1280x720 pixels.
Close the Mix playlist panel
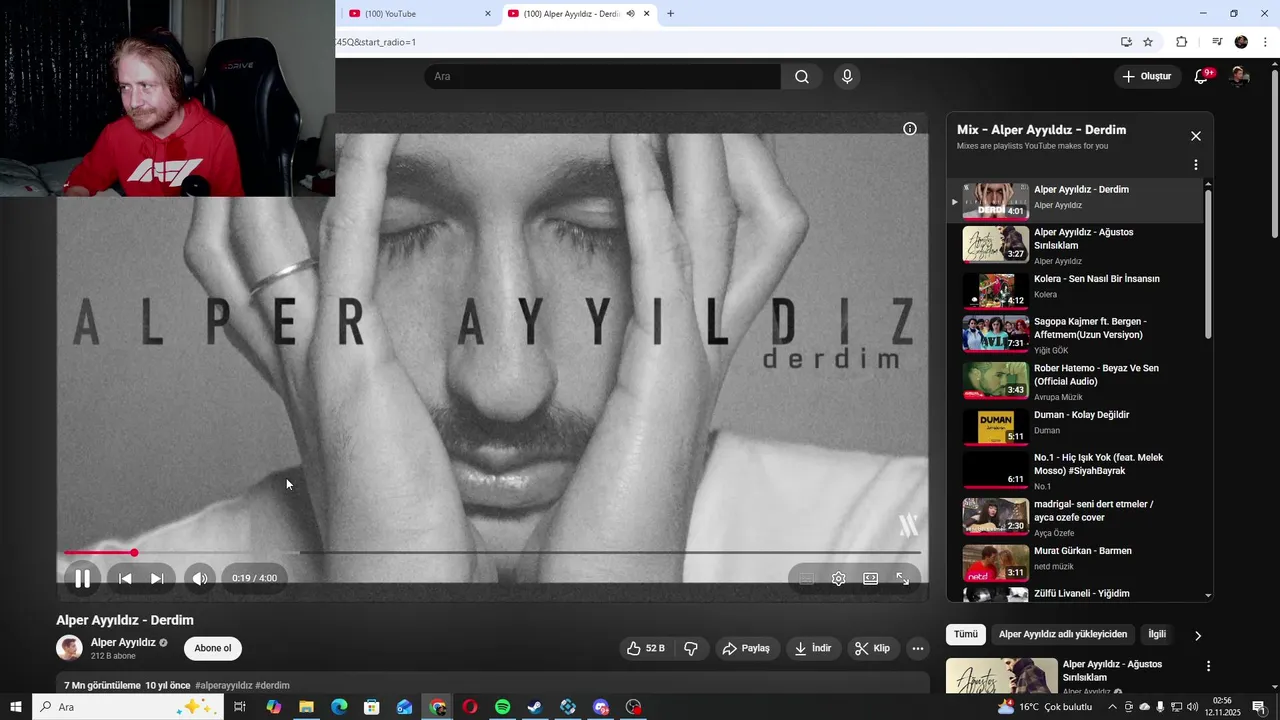click(1196, 136)
